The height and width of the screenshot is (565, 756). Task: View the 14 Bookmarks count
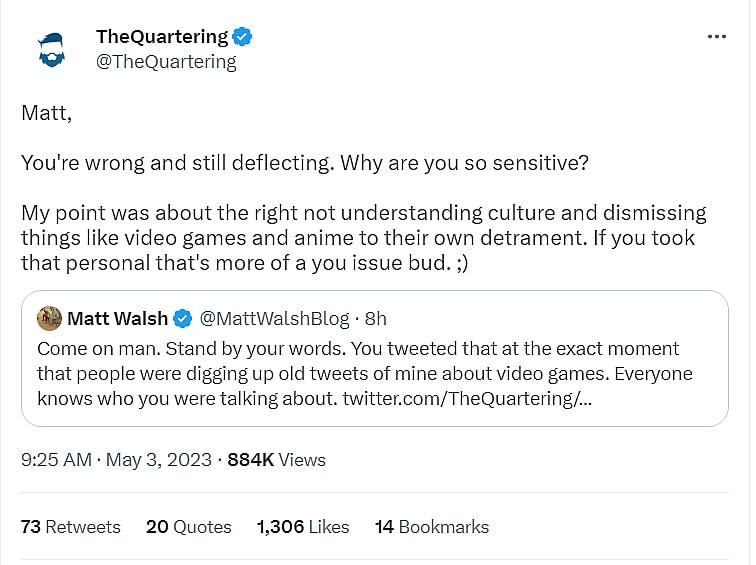point(431,526)
